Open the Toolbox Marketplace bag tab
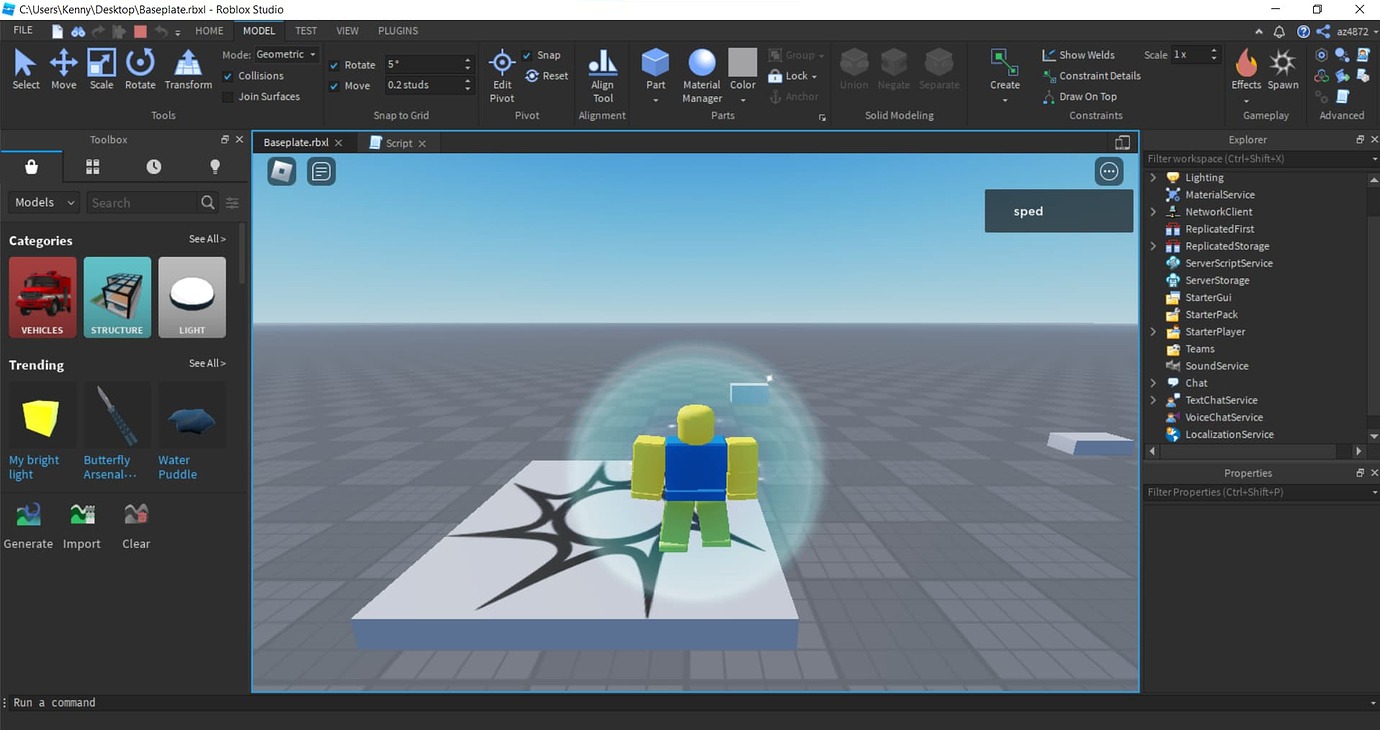1380x730 pixels. (32, 166)
